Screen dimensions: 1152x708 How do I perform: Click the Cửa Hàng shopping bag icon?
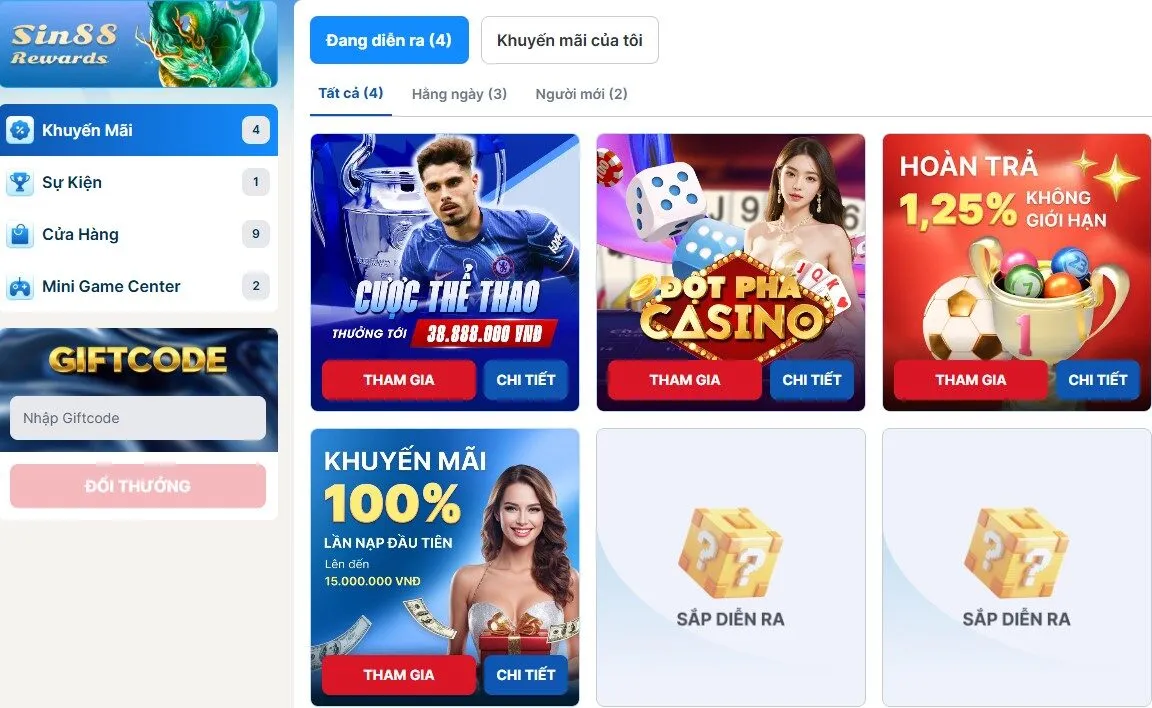coord(20,234)
